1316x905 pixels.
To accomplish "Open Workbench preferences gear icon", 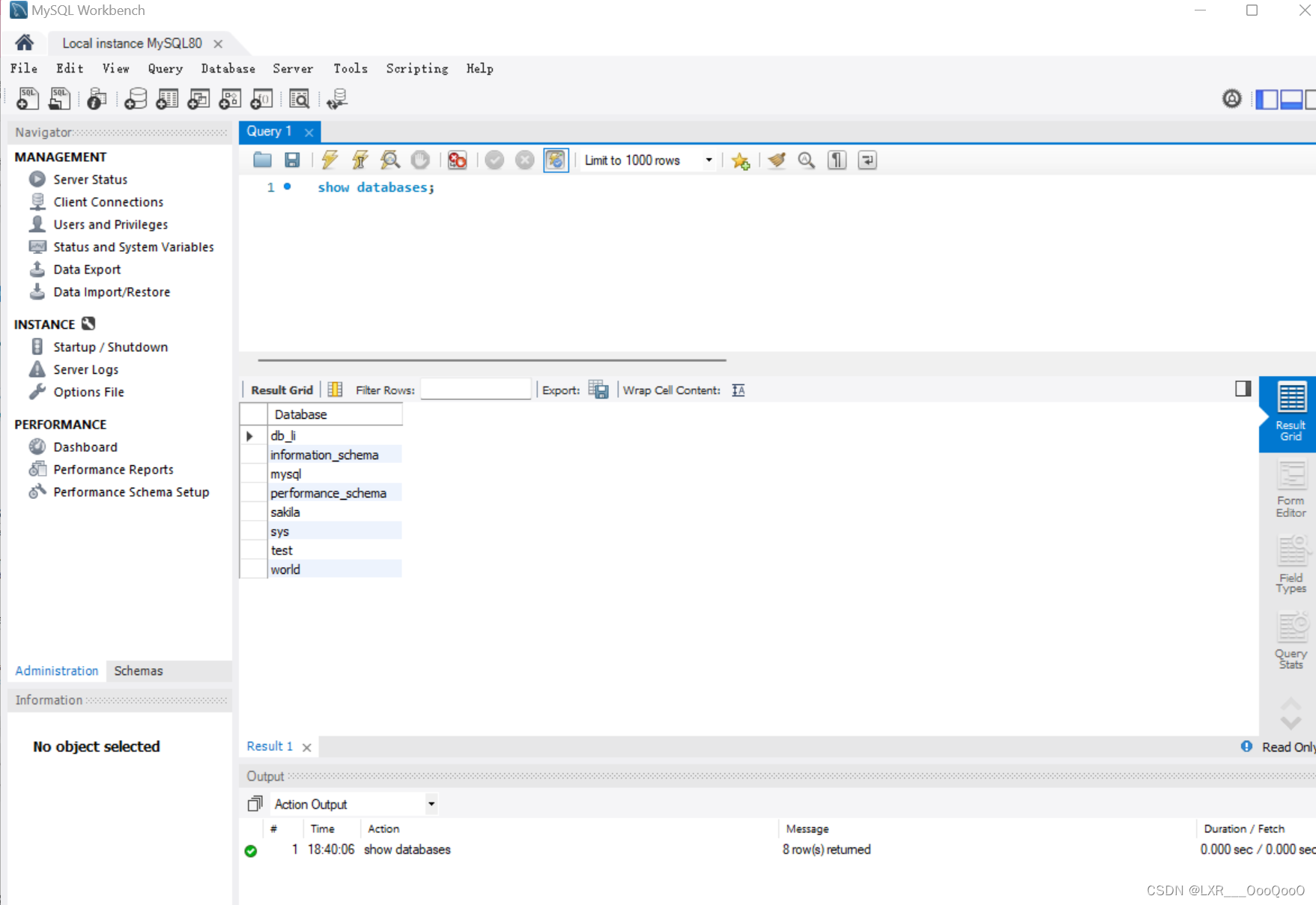I will pyautogui.click(x=1232, y=98).
